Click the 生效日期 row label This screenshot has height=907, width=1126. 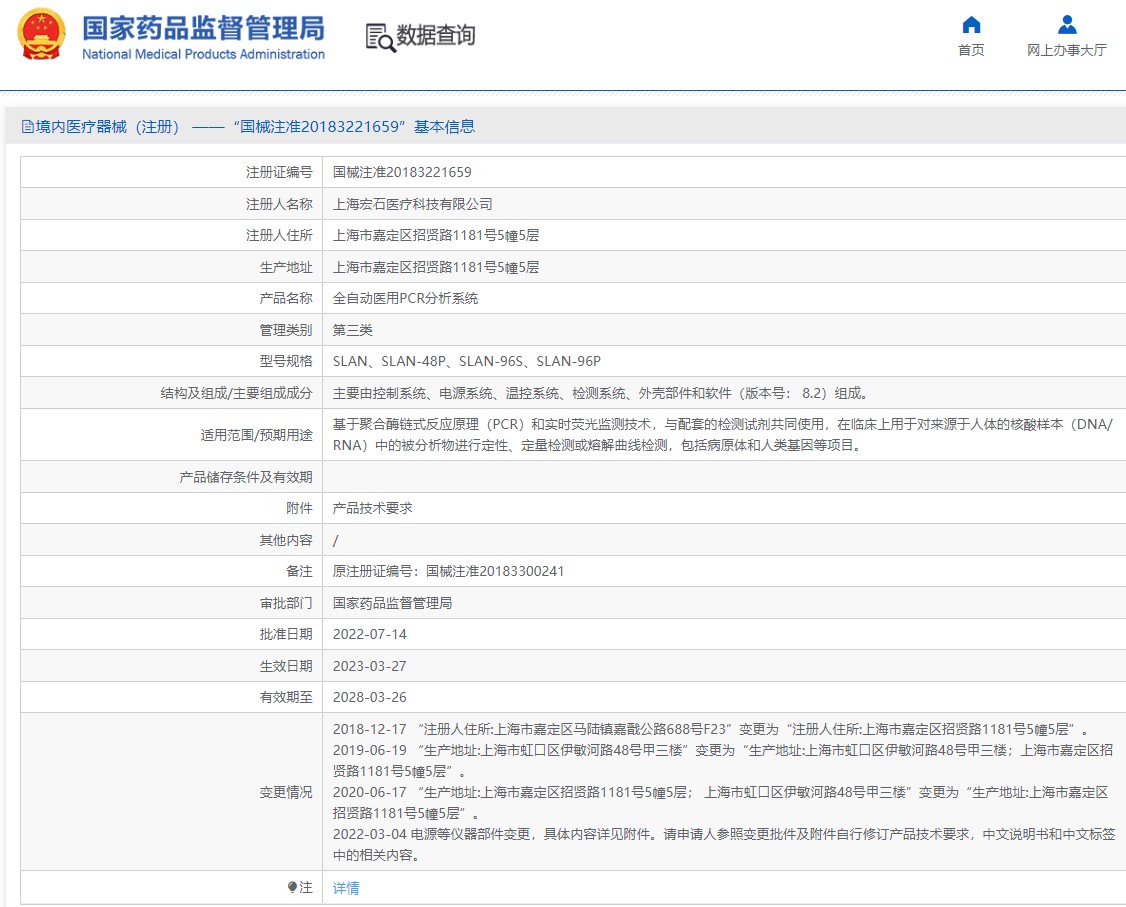[286, 666]
